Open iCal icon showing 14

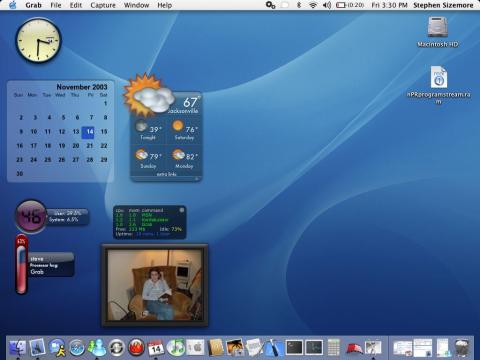pyautogui.click(x=156, y=348)
